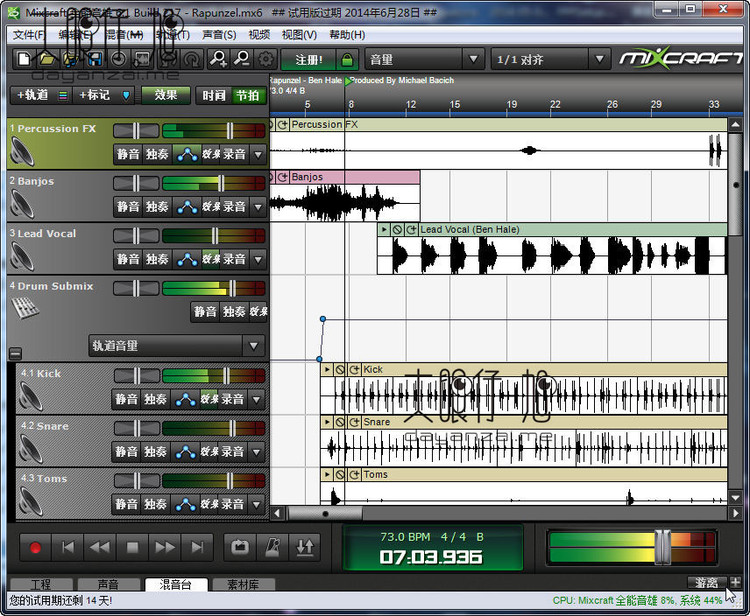Image resolution: width=750 pixels, height=616 pixels.
Task: Open preferences with the gear icon
Action: point(266,59)
